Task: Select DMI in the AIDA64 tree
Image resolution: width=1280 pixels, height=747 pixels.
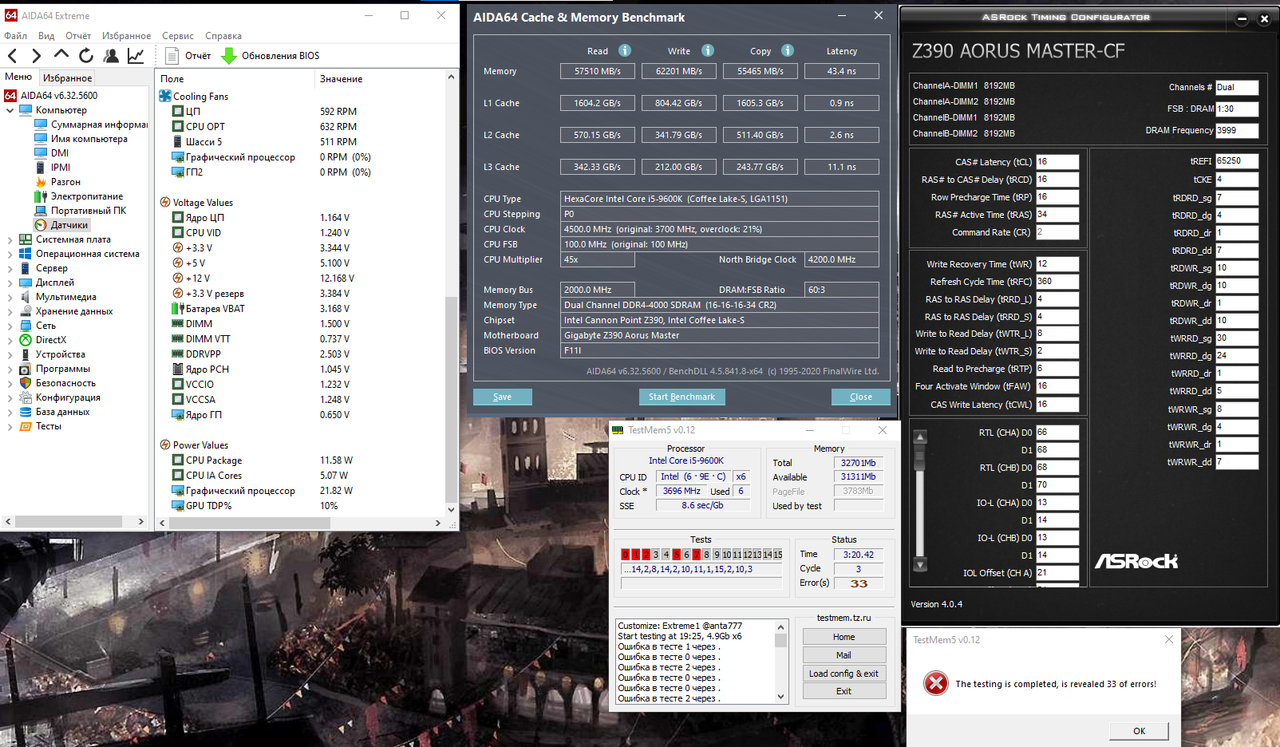Action: point(52,153)
